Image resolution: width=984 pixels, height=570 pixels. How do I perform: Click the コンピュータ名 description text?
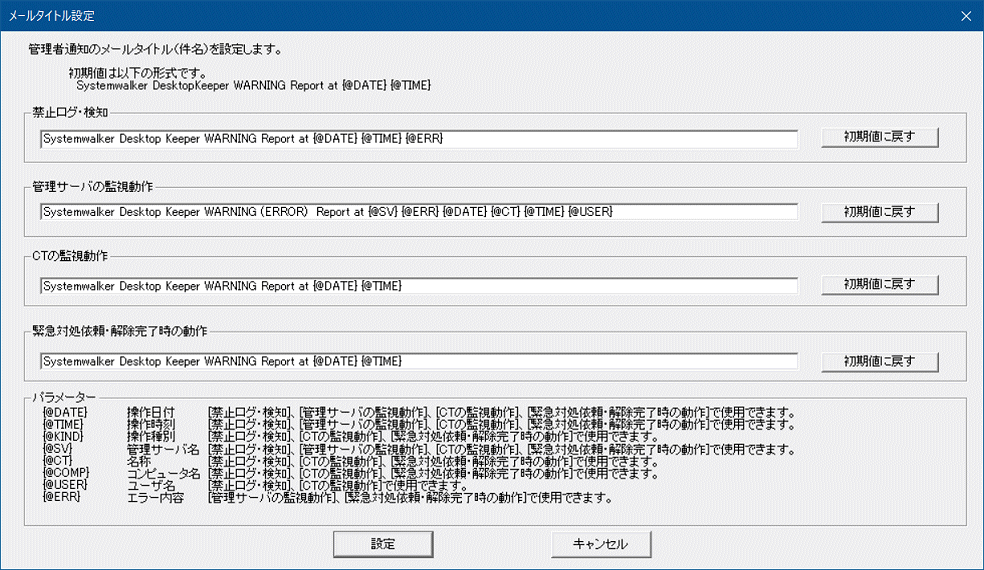164,473
